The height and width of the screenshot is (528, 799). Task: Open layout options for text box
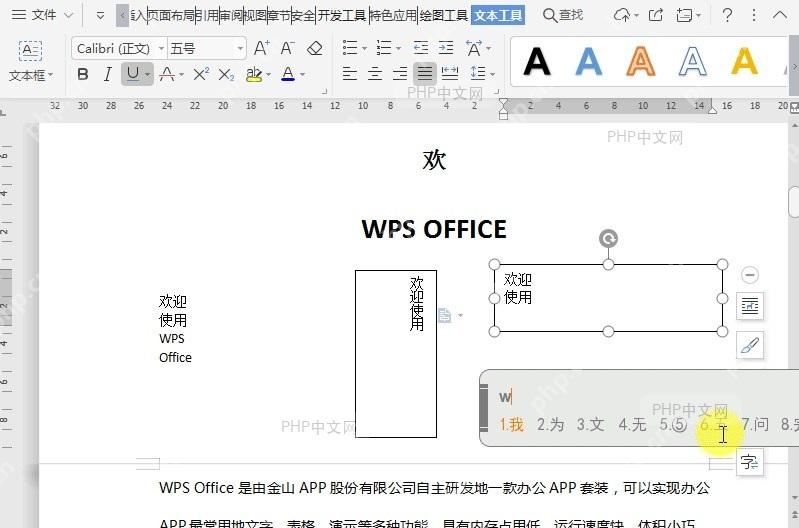(x=750, y=306)
